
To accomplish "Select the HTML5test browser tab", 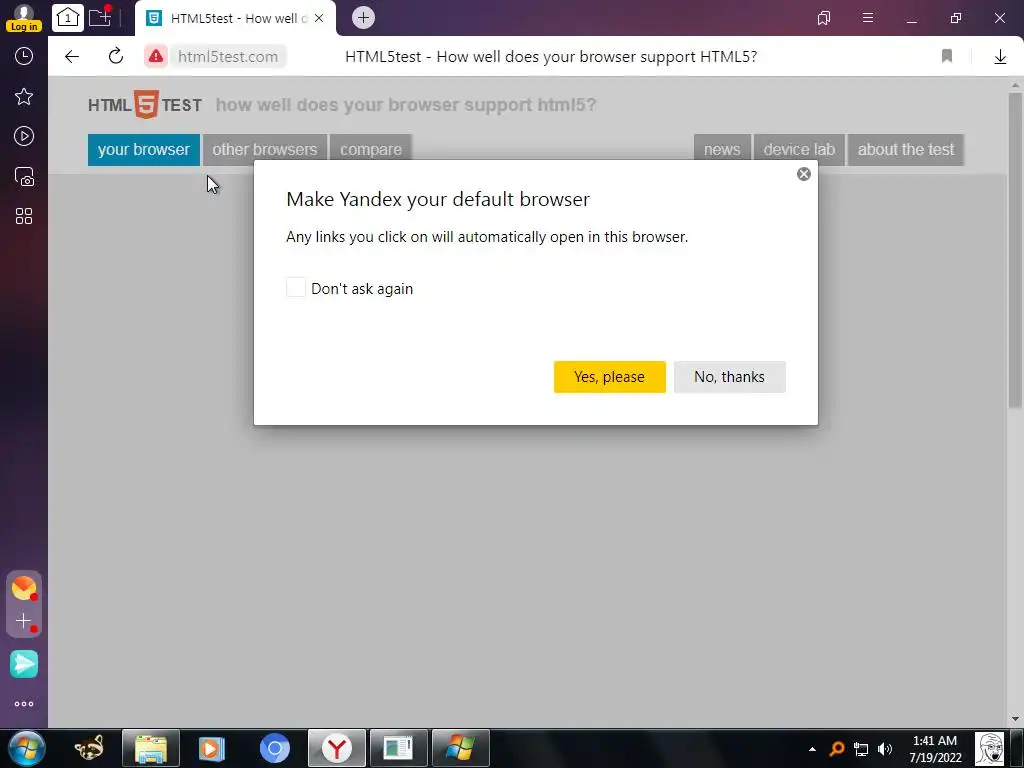I will click(x=236, y=18).
